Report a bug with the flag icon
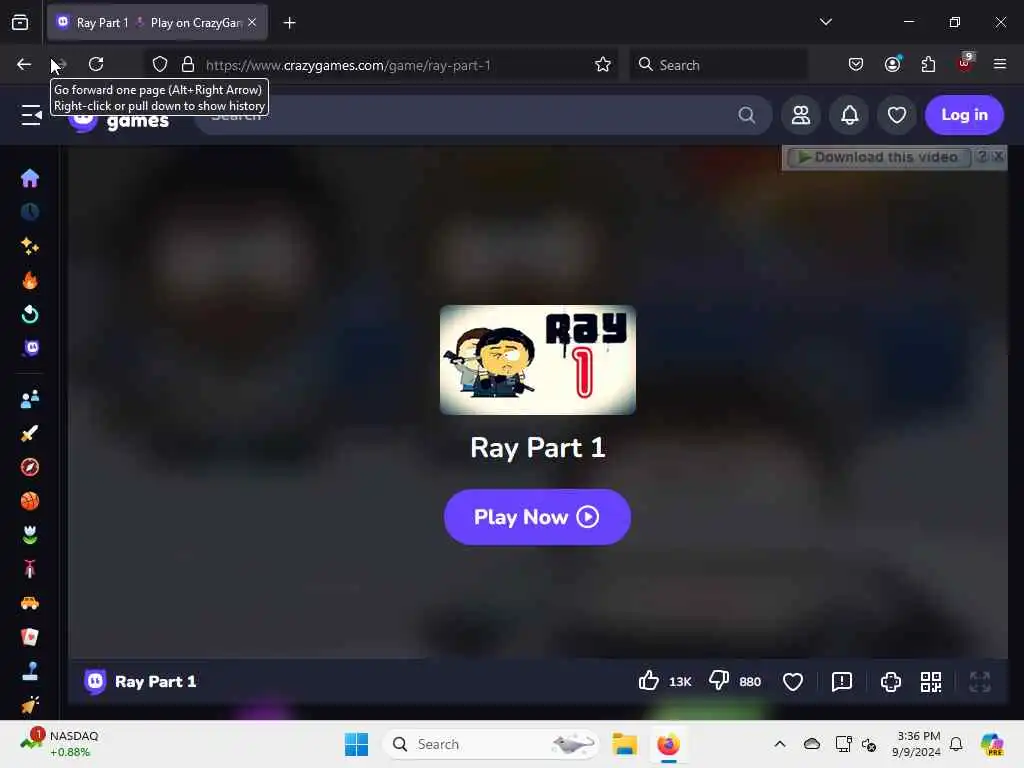 tap(842, 682)
